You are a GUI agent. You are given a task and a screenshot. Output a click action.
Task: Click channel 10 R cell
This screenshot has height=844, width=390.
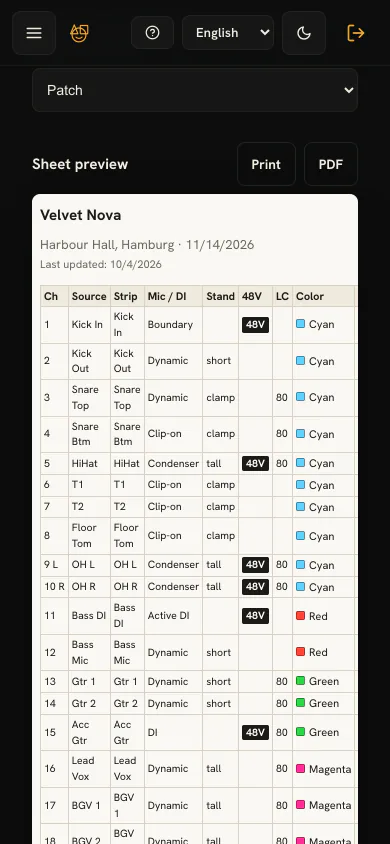[54, 587]
